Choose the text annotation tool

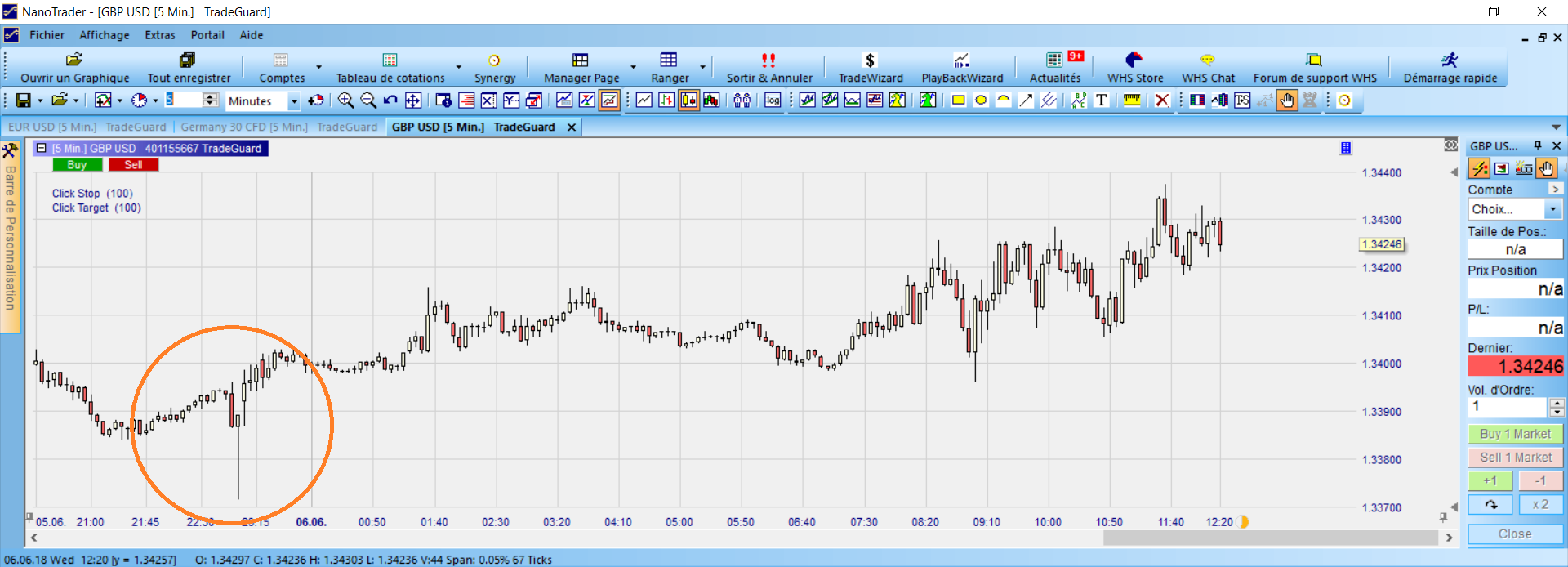tap(1101, 100)
